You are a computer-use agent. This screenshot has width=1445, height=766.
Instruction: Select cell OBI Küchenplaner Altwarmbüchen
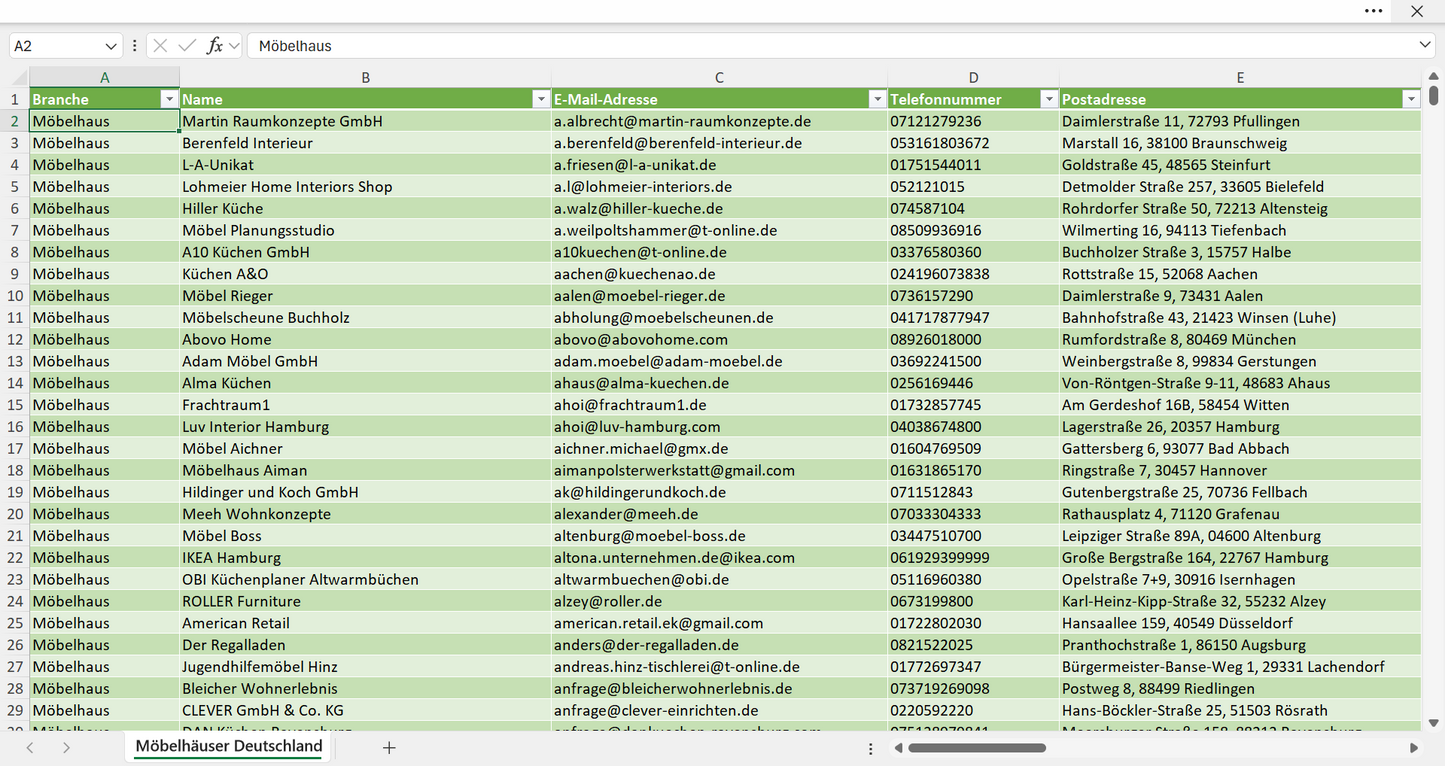coord(365,580)
